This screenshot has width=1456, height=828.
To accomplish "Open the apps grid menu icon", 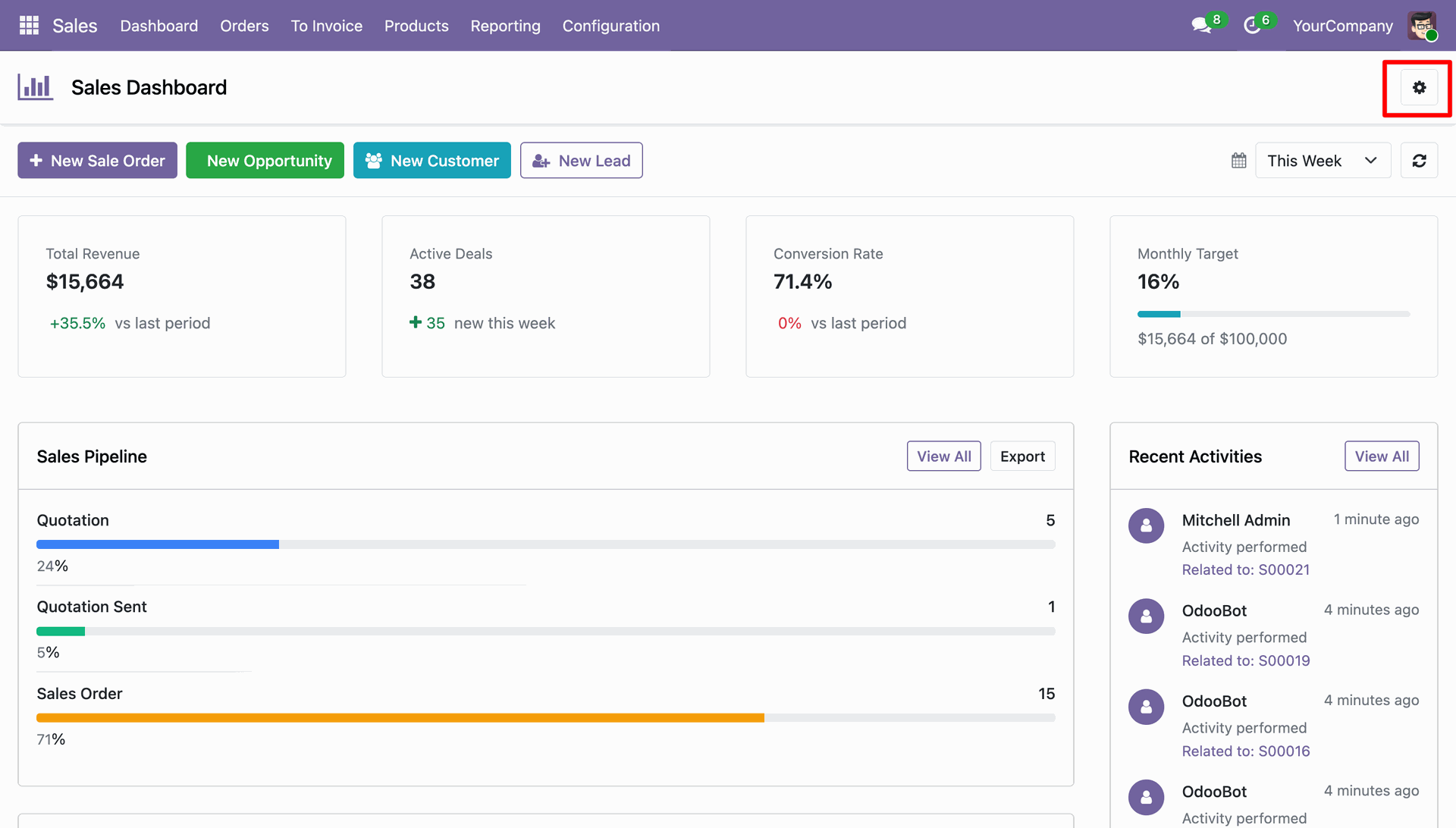I will click(x=29, y=26).
